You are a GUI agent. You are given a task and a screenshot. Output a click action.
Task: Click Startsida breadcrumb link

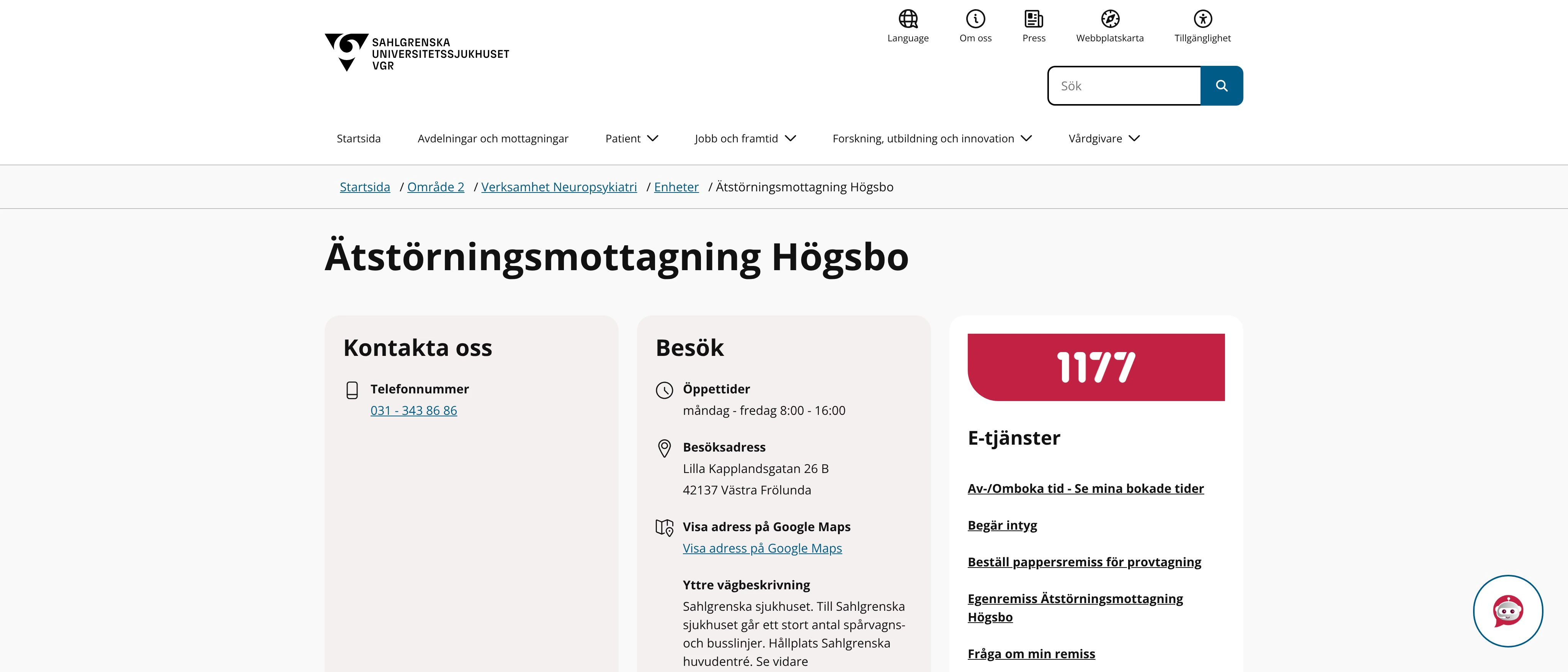364,187
